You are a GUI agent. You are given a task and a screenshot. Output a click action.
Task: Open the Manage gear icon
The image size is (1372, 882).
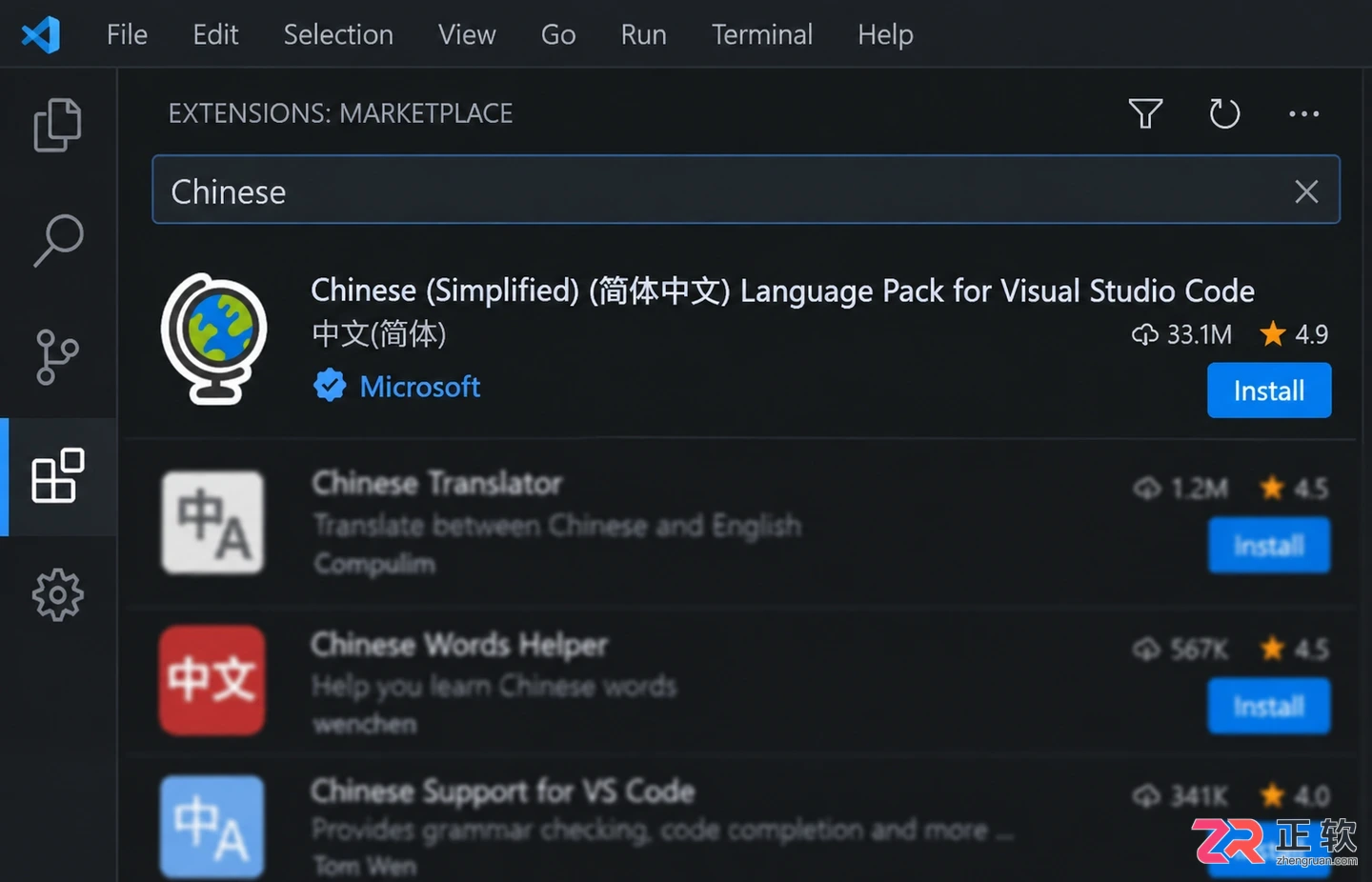(x=58, y=595)
